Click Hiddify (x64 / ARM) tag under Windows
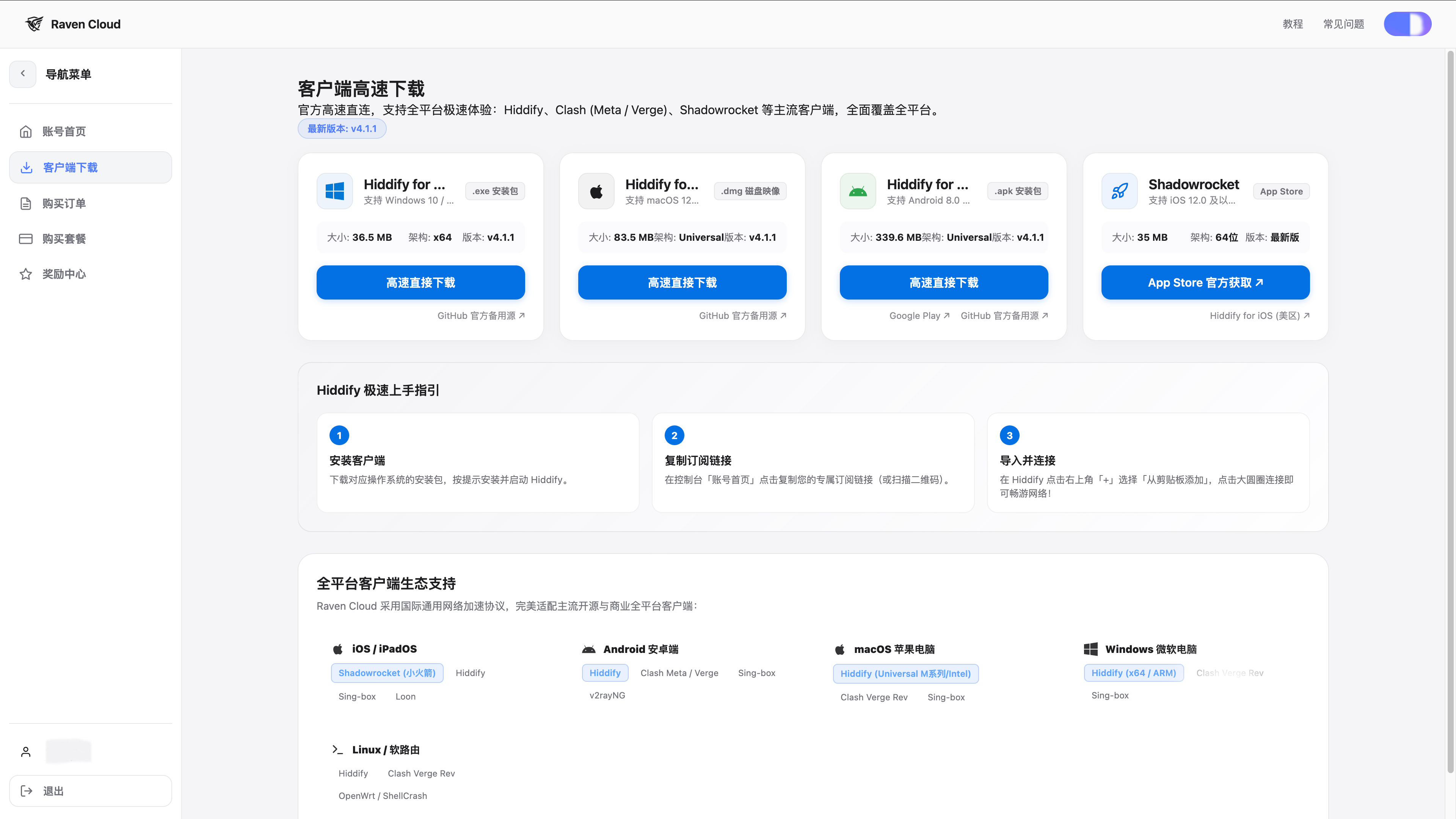 coord(1133,673)
